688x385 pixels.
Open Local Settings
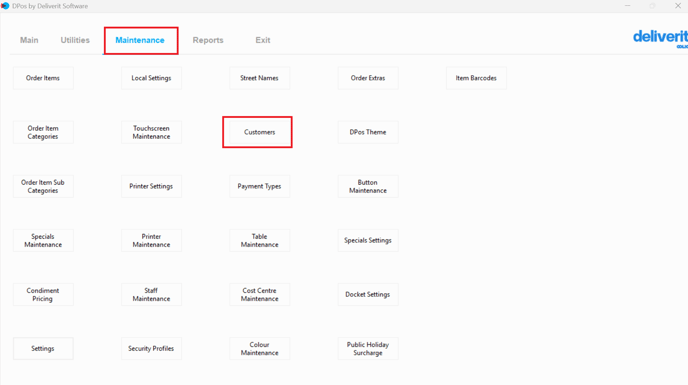point(151,78)
